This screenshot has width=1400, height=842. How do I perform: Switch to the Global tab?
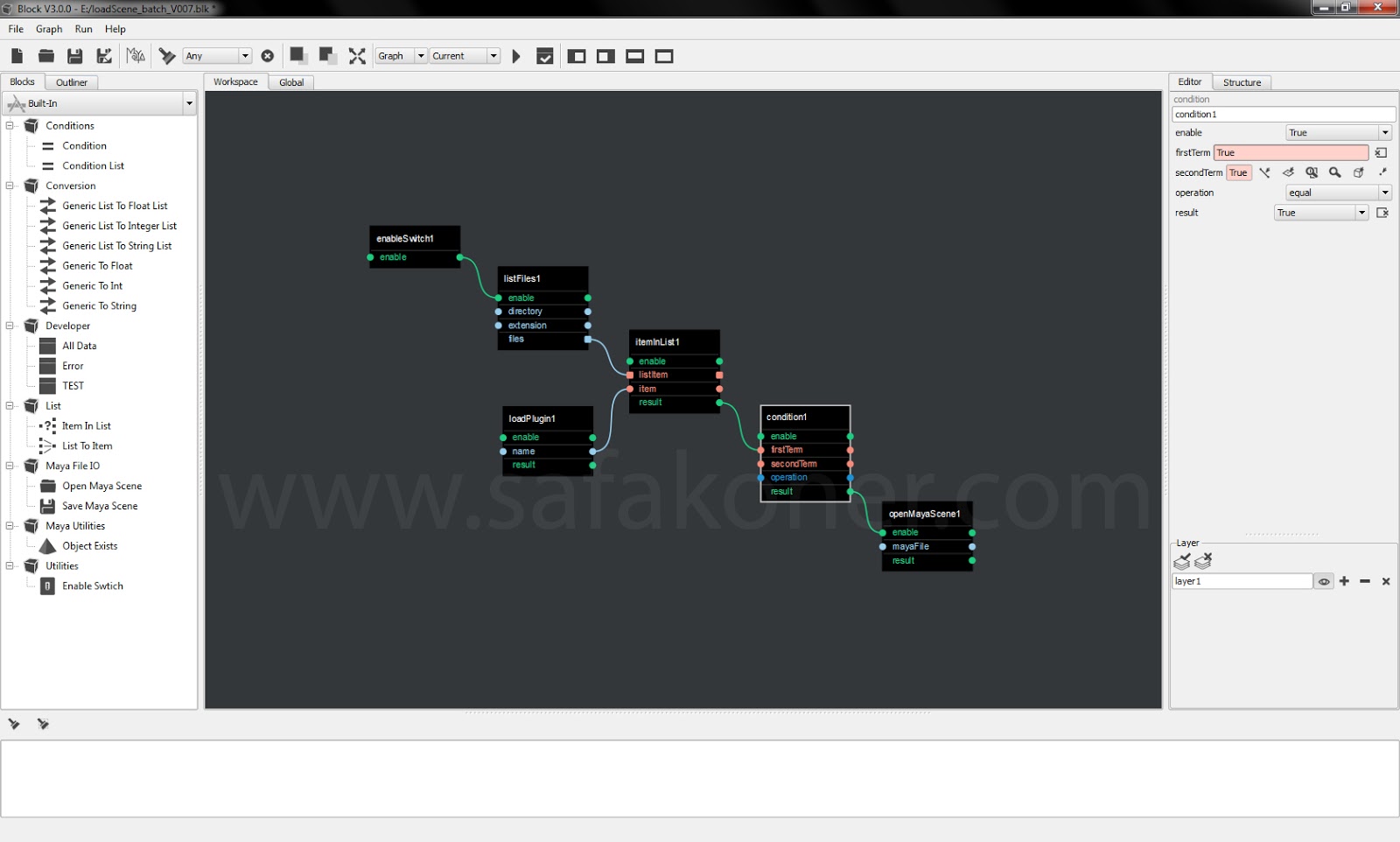[x=291, y=82]
